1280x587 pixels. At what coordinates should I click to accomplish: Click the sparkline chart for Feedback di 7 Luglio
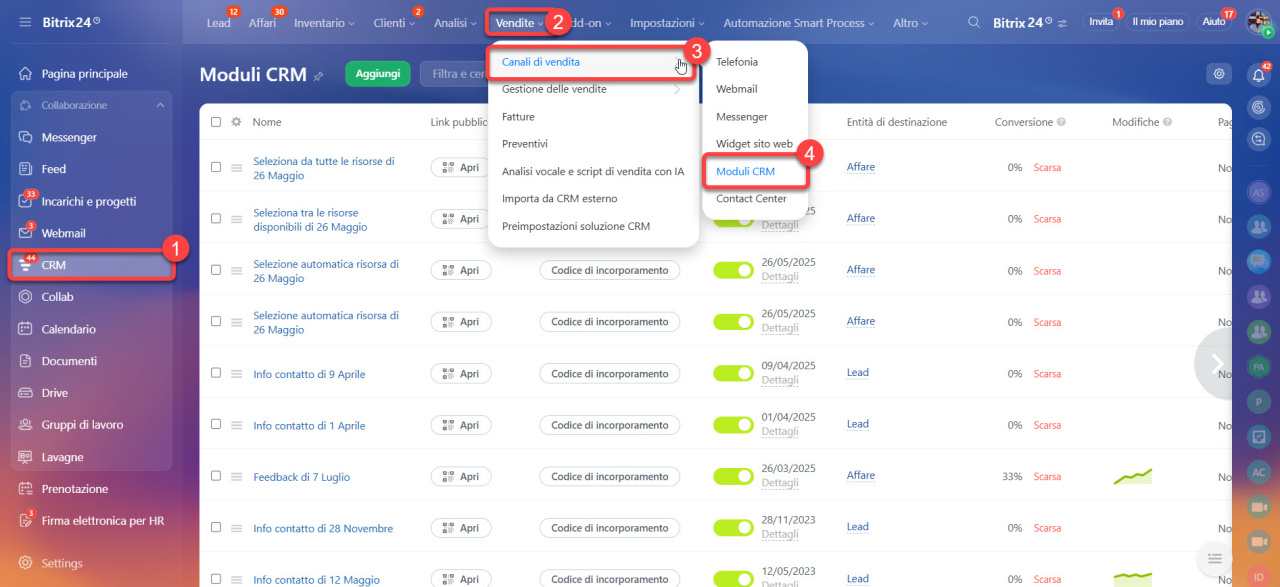[1133, 476]
